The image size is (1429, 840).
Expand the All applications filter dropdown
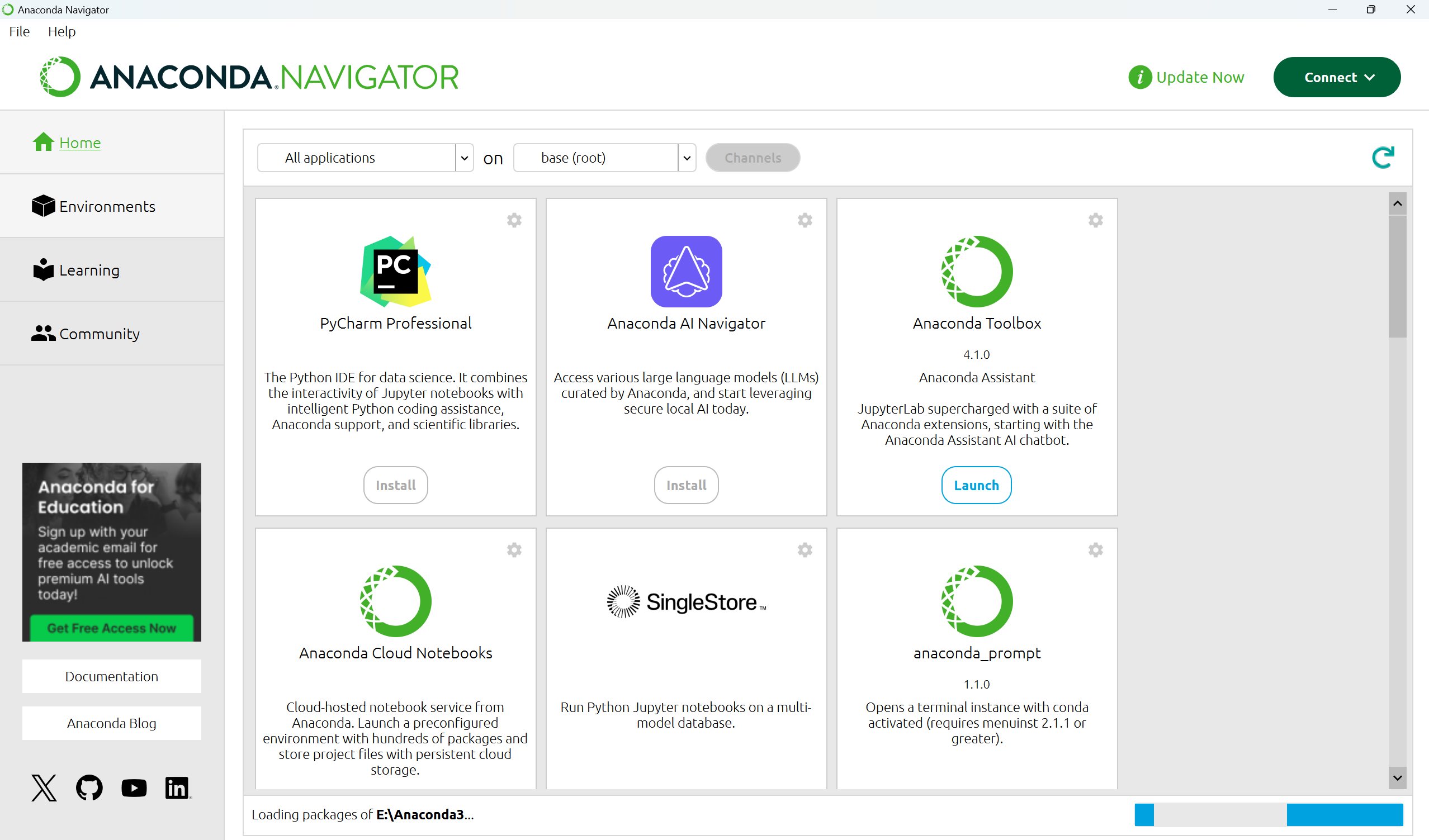tap(464, 158)
